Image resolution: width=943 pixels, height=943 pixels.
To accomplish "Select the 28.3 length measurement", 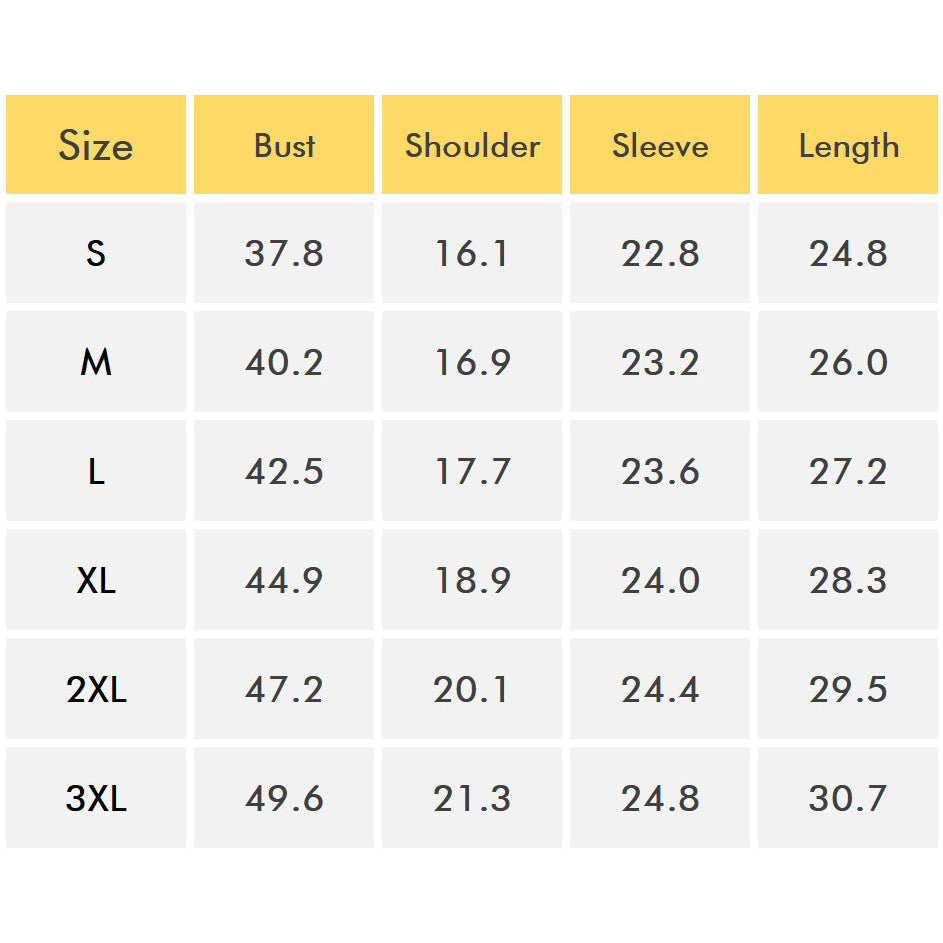I will tap(848, 580).
